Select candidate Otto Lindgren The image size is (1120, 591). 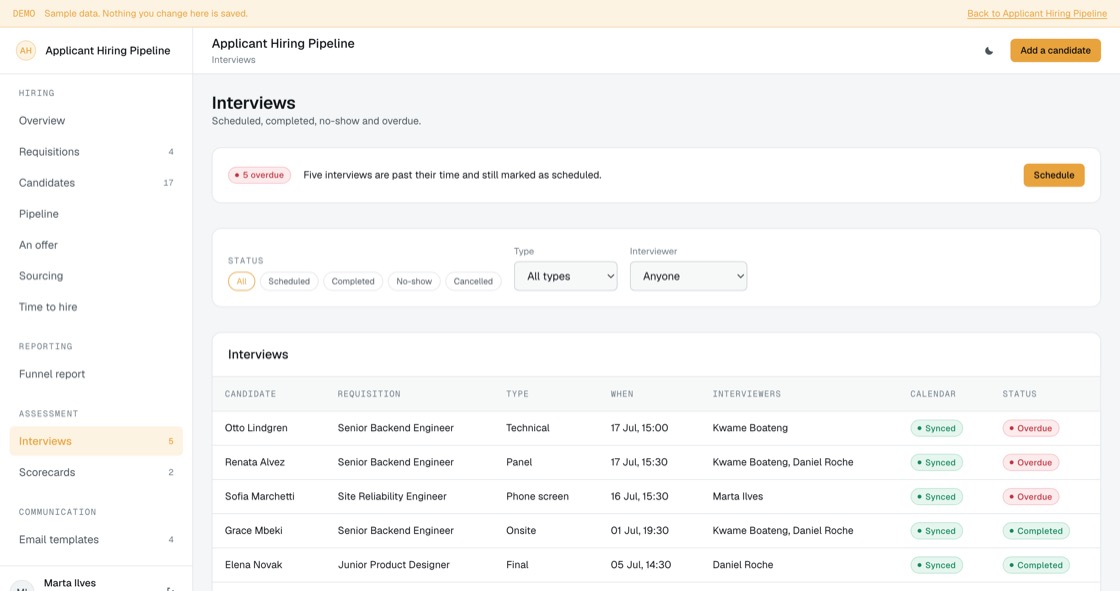[x=256, y=428]
